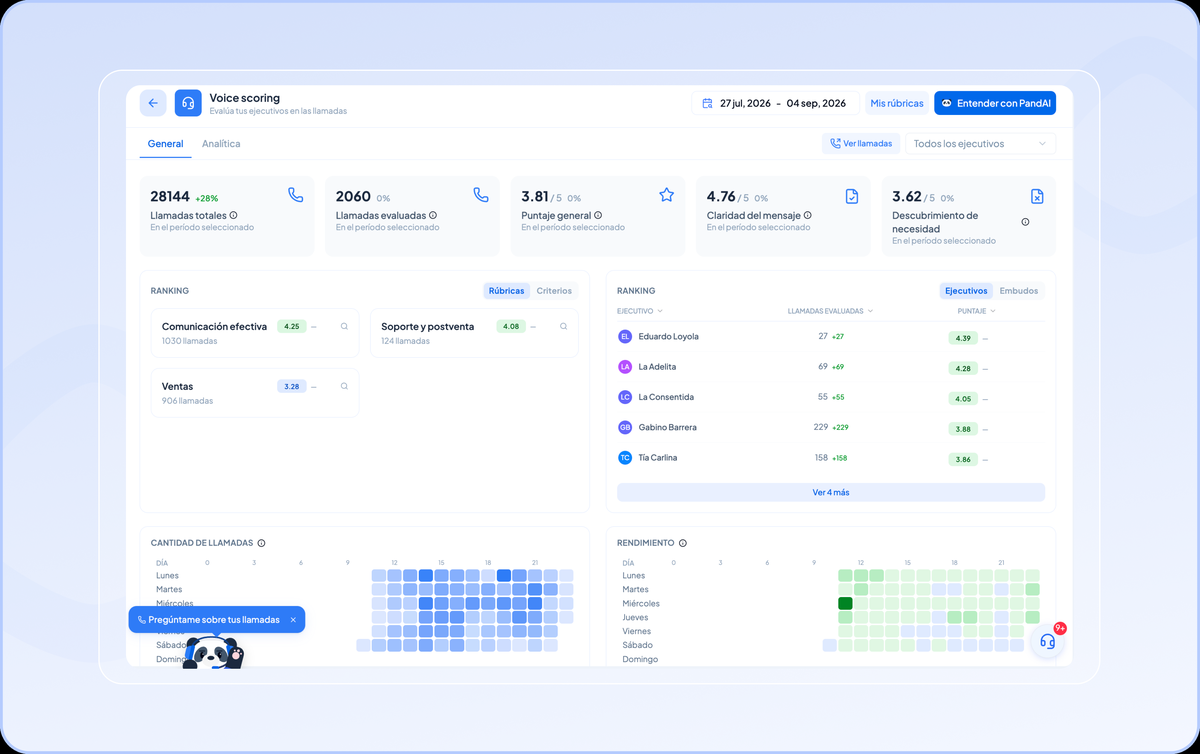Open the Soporte y postventa card
The height and width of the screenshot is (754, 1200).
(474, 333)
